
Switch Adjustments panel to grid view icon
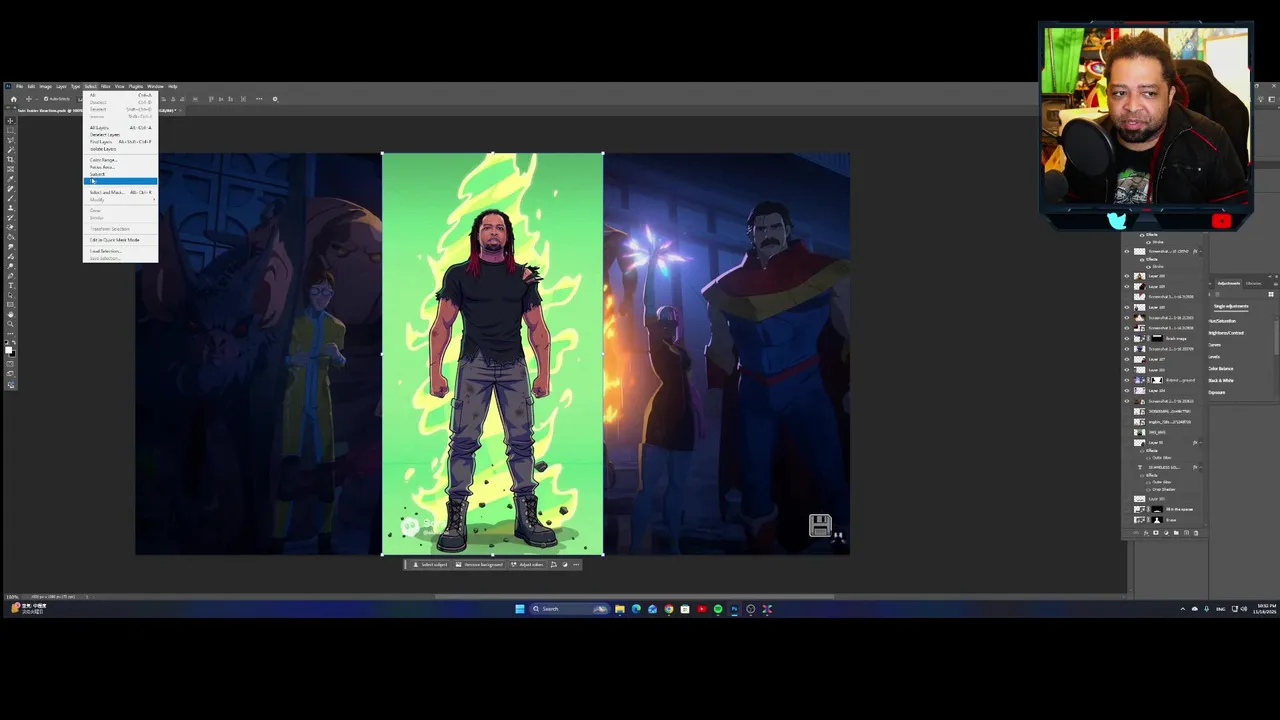tap(1271, 294)
